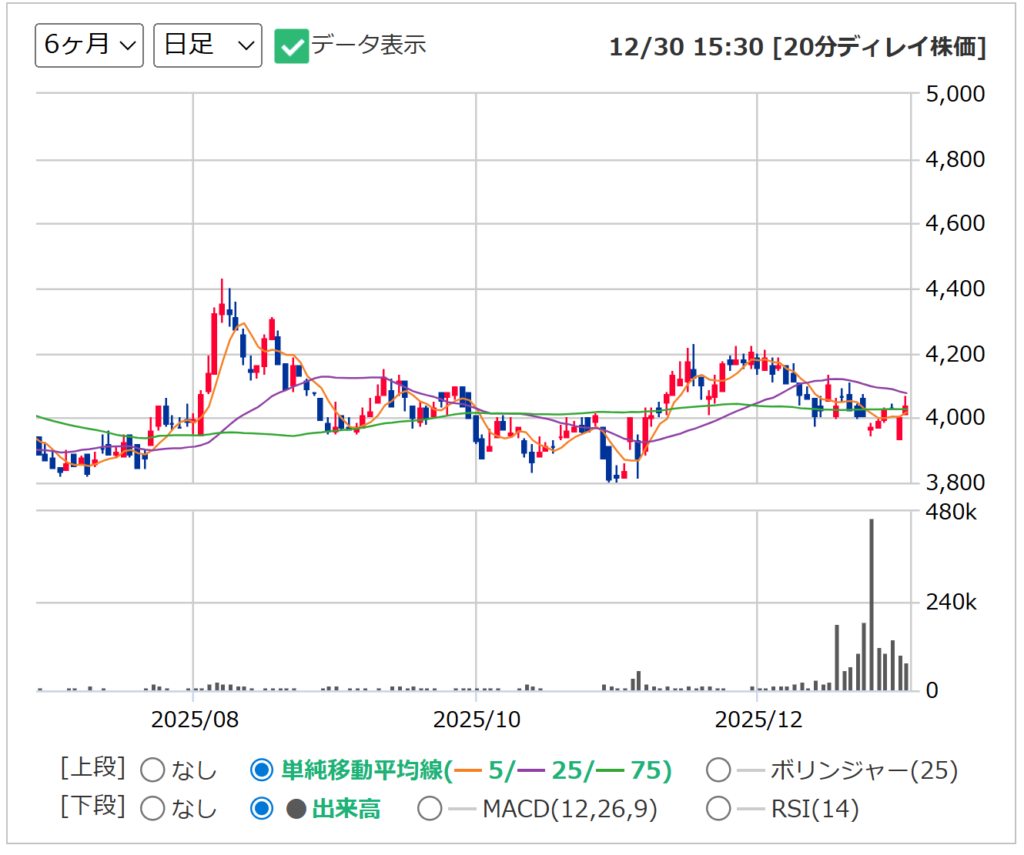1024x855 pixels.
Task: Select the 出来高 radio button
Action: [261, 809]
